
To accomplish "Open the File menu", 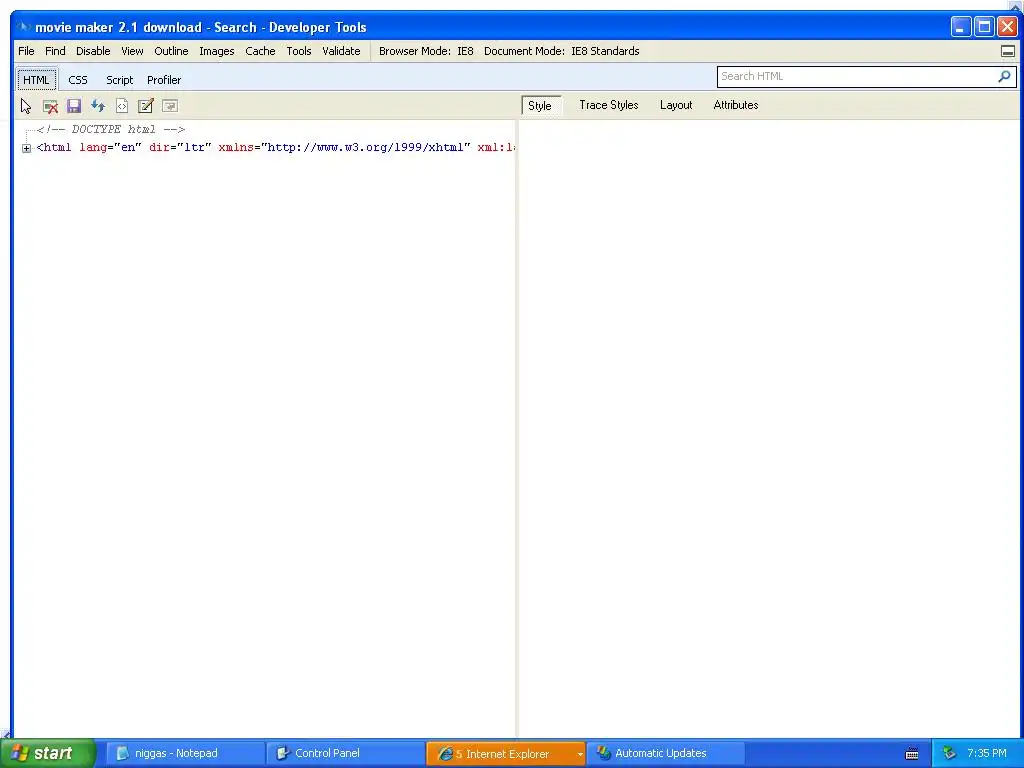I will click(26, 51).
